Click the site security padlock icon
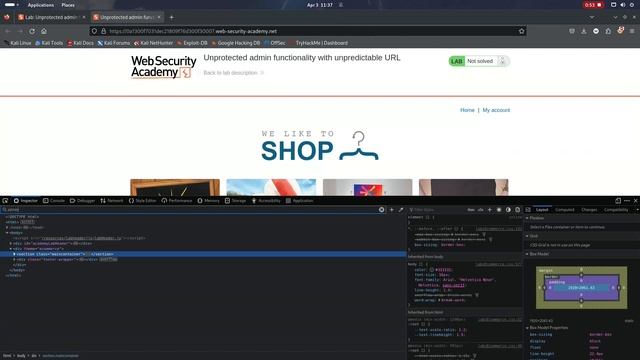640x360 pixels. tap(103, 31)
